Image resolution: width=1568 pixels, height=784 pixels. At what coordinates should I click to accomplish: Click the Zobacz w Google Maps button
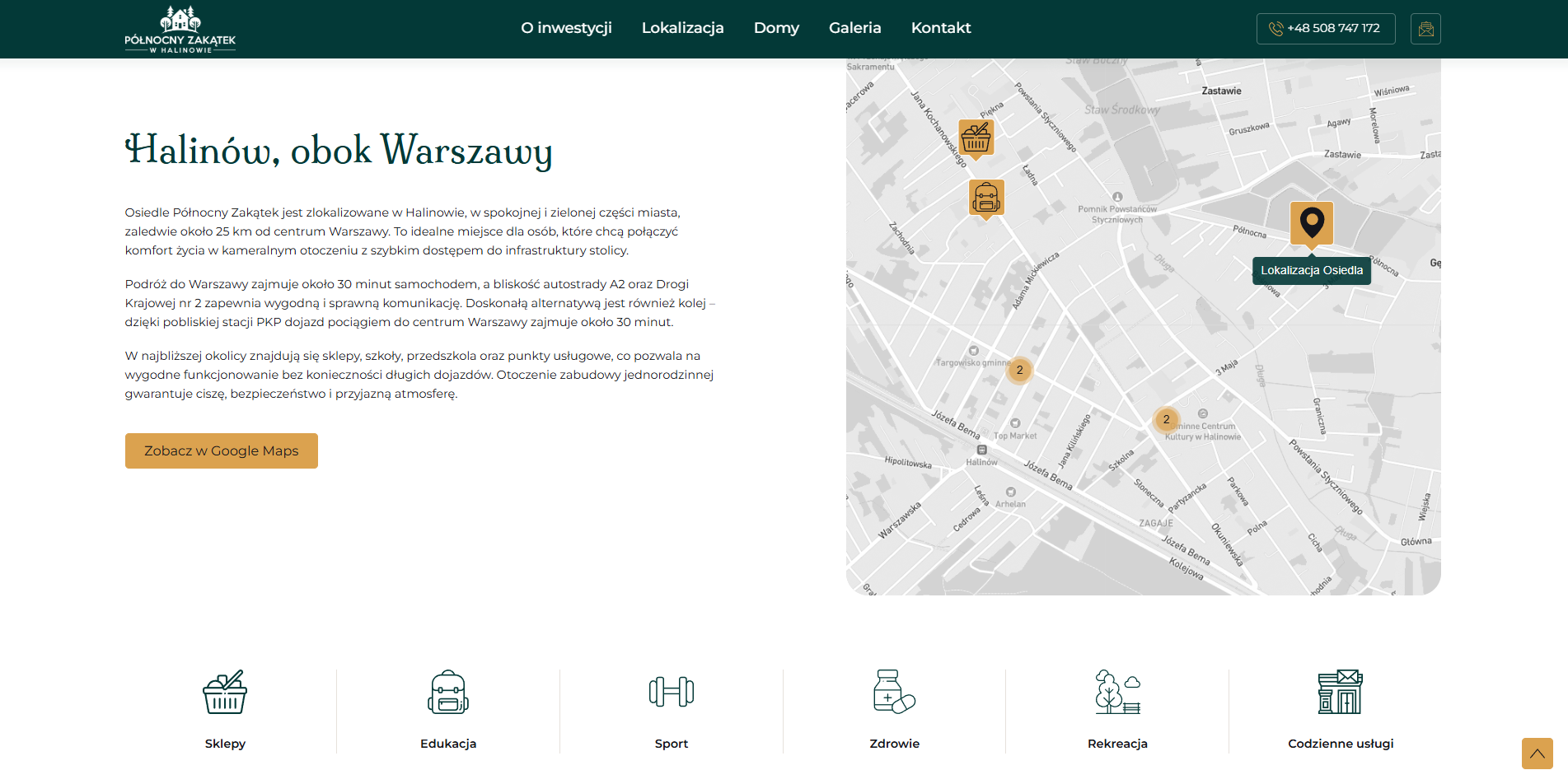click(x=222, y=450)
